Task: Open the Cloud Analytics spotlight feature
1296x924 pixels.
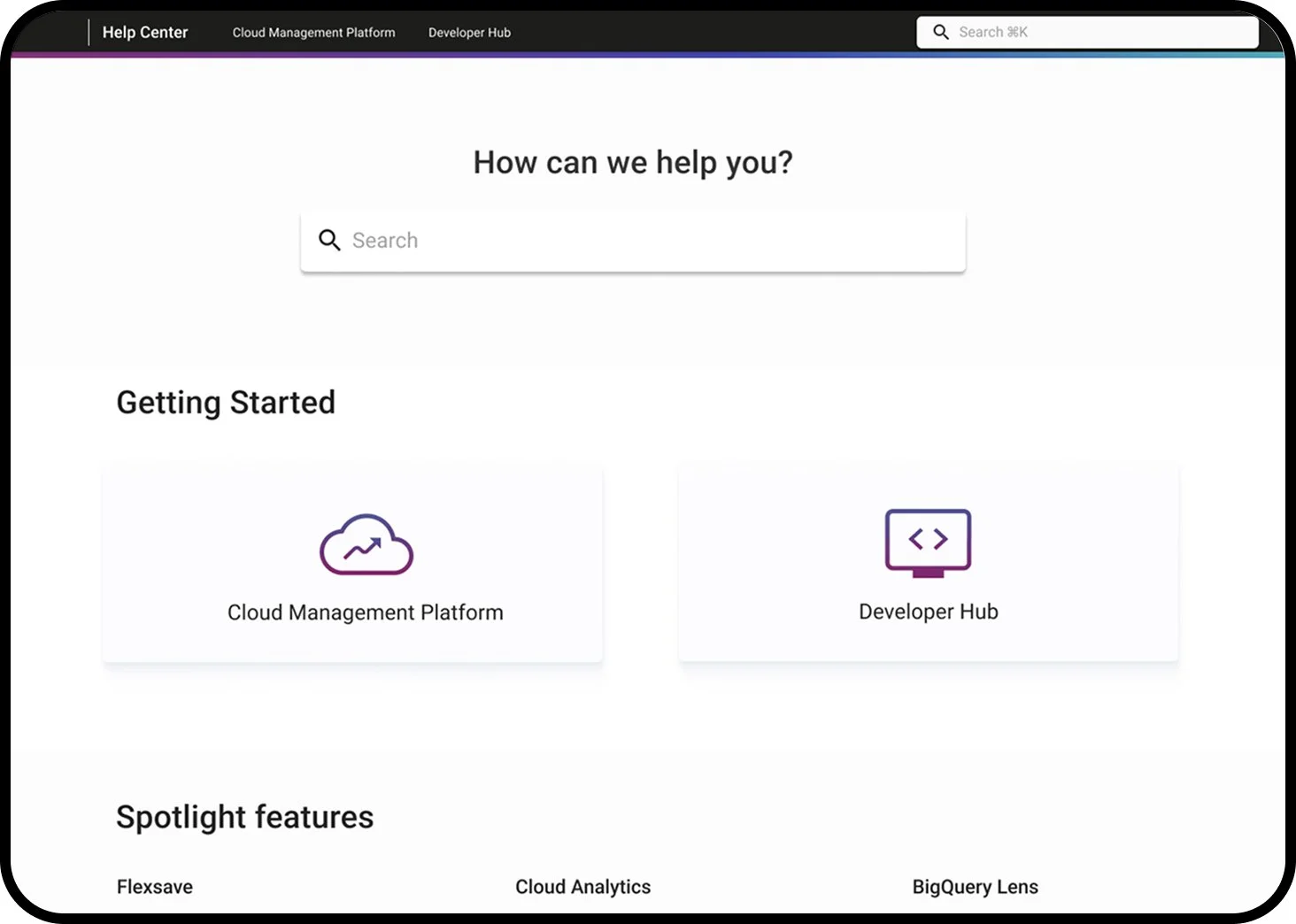Action: pyautogui.click(x=583, y=887)
